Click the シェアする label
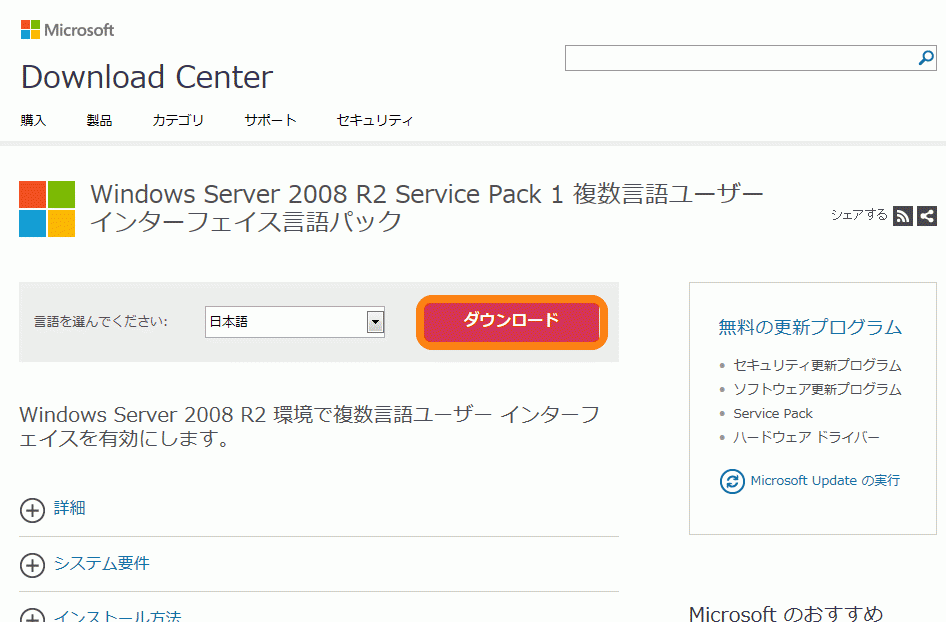The width and height of the screenshot is (946, 622). tap(859, 215)
